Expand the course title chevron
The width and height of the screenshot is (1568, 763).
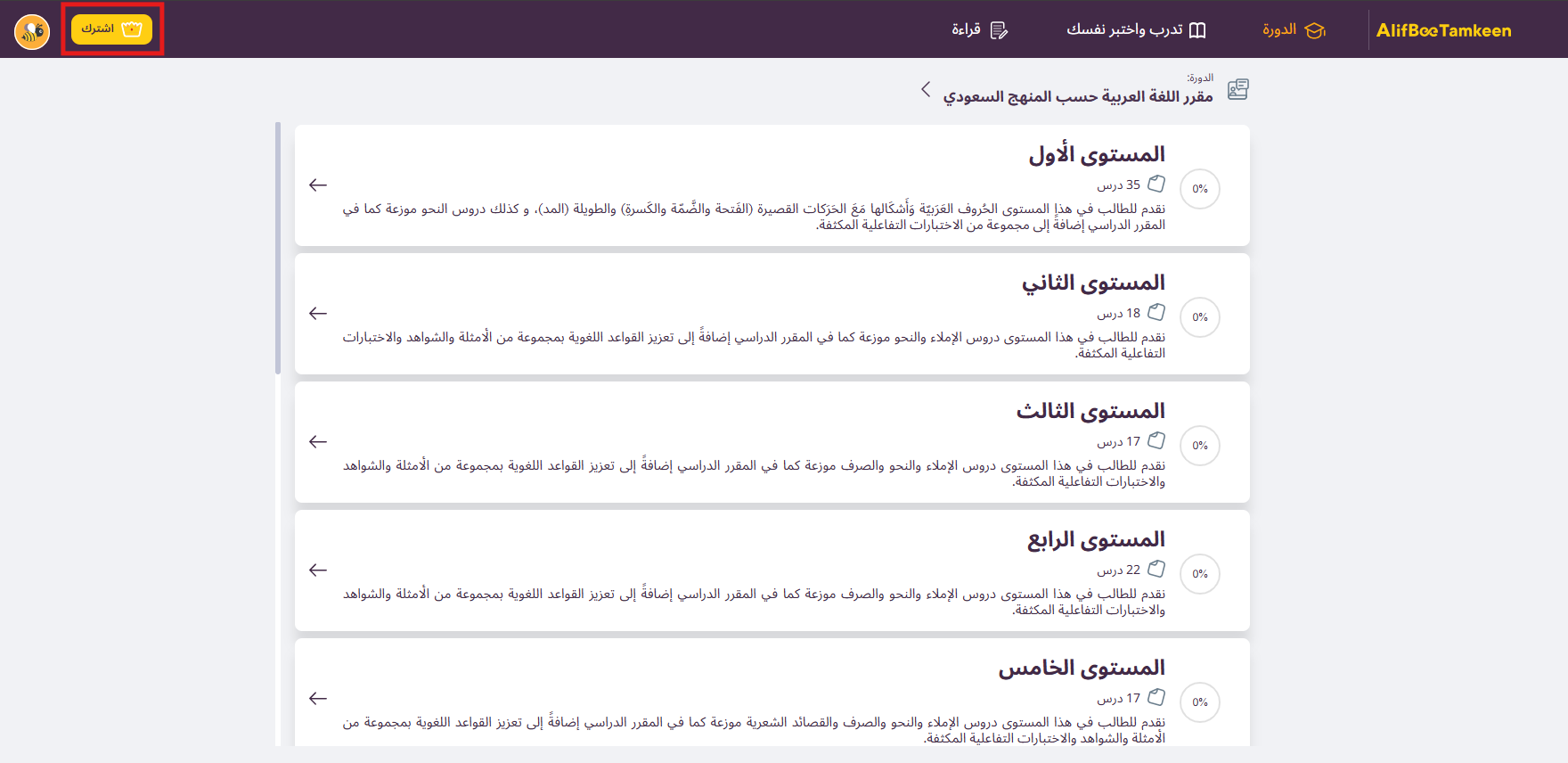pyautogui.click(x=926, y=89)
